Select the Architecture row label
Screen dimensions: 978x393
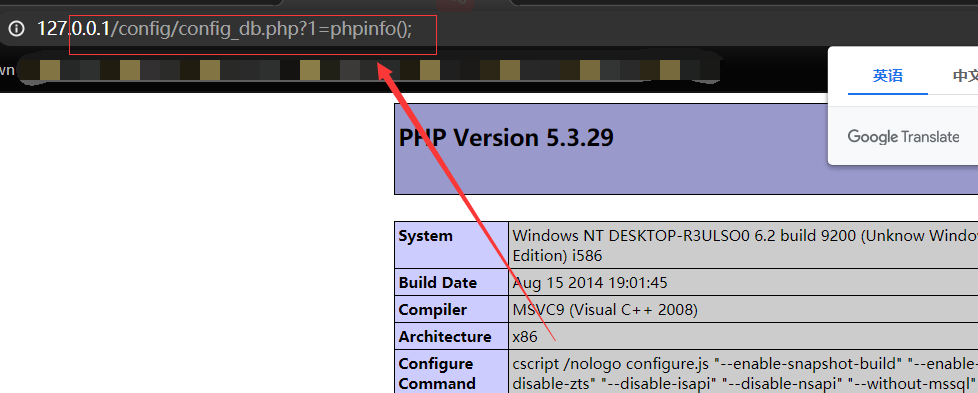445,336
